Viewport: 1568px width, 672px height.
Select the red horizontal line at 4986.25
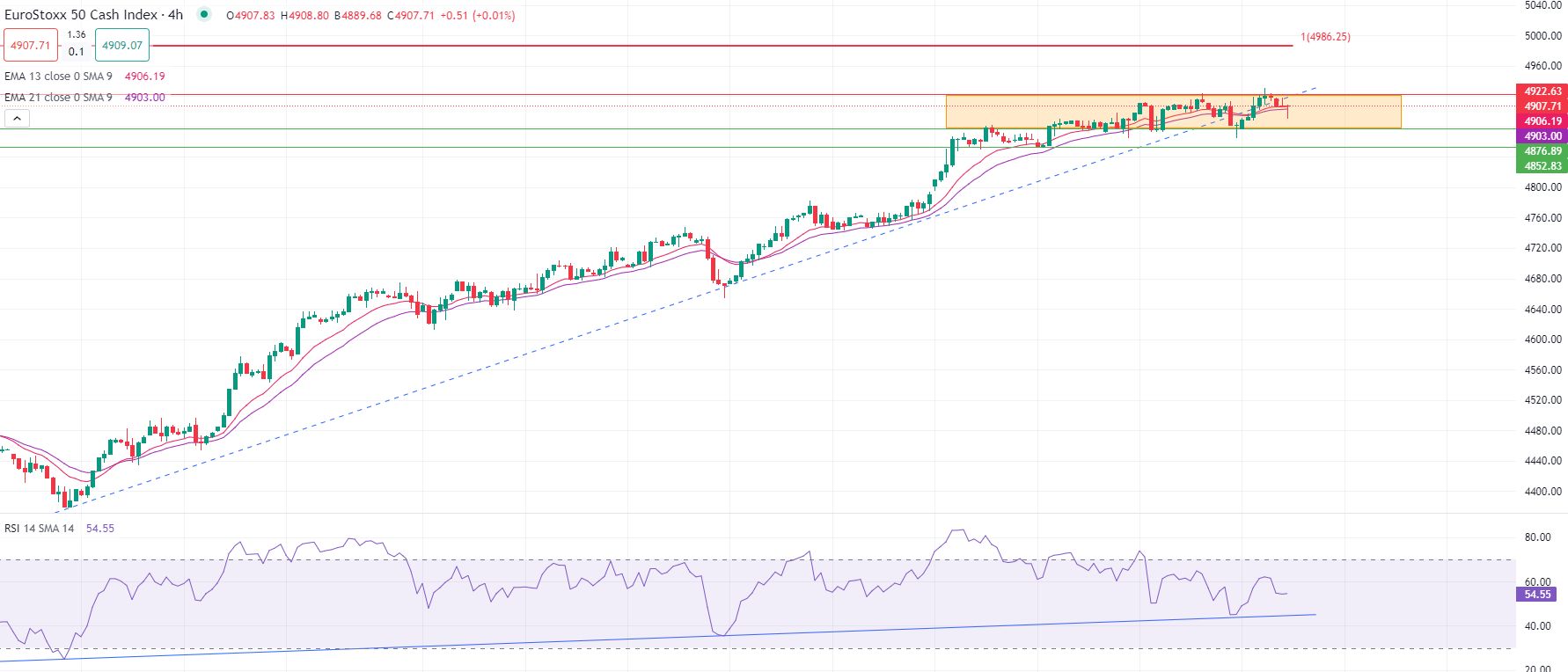[x=704, y=45]
